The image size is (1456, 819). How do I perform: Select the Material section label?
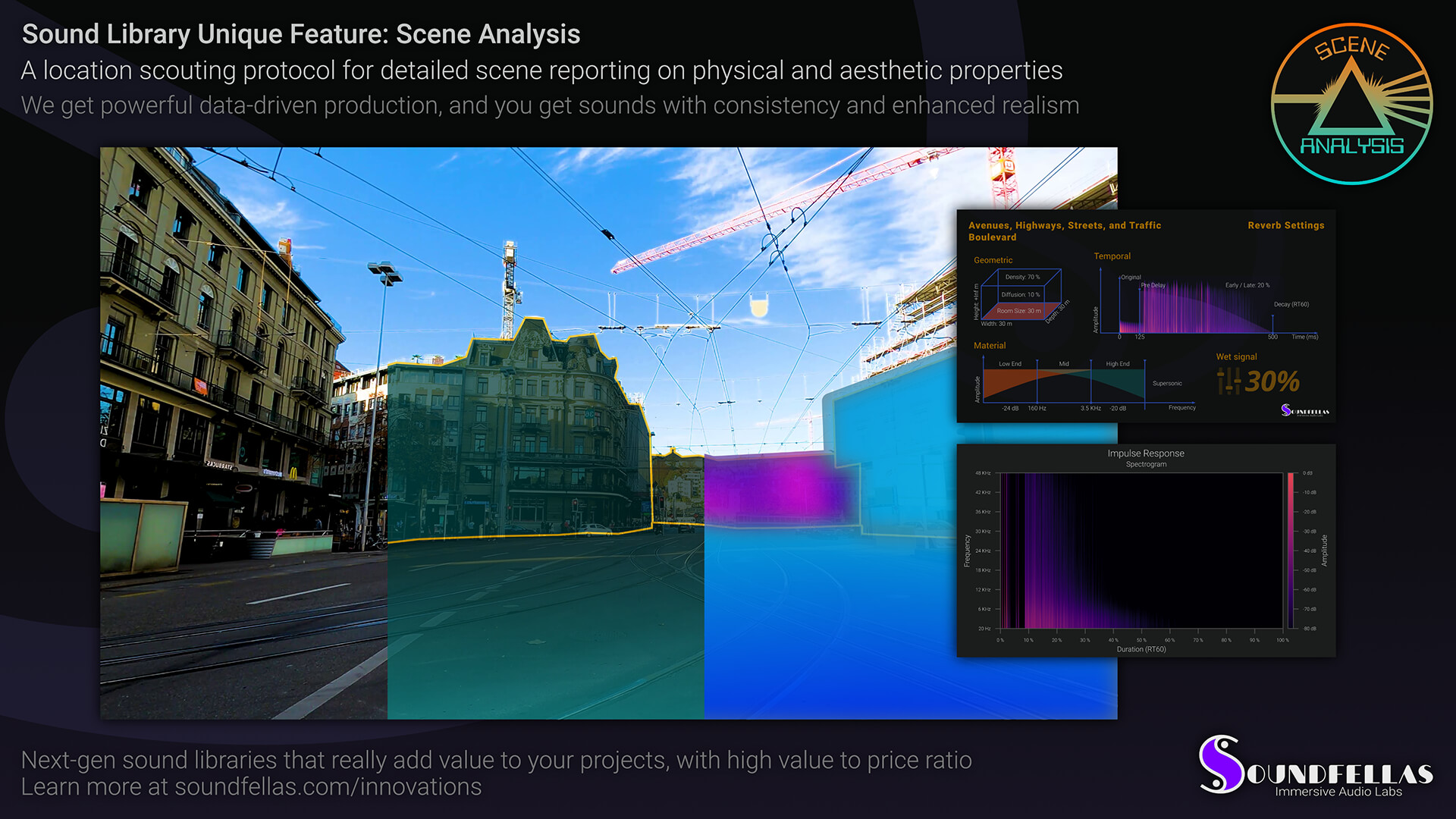tap(990, 345)
